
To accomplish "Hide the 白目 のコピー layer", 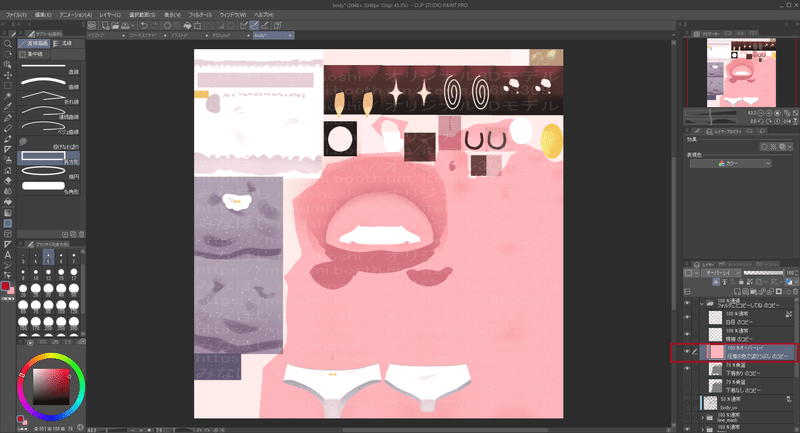I will point(687,317).
